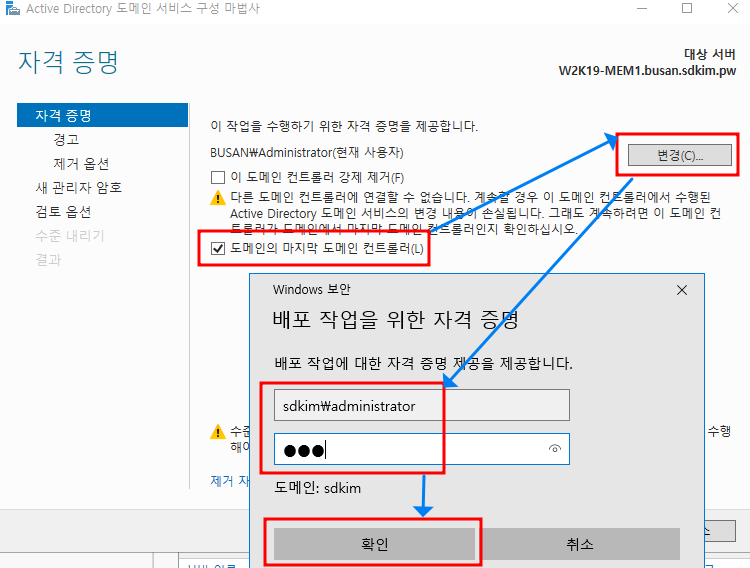Image resolution: width=750 pixels, height=568 pixels.
Task: Cancel the dialog with 취소 button
Action: click(x=579, y=544)
